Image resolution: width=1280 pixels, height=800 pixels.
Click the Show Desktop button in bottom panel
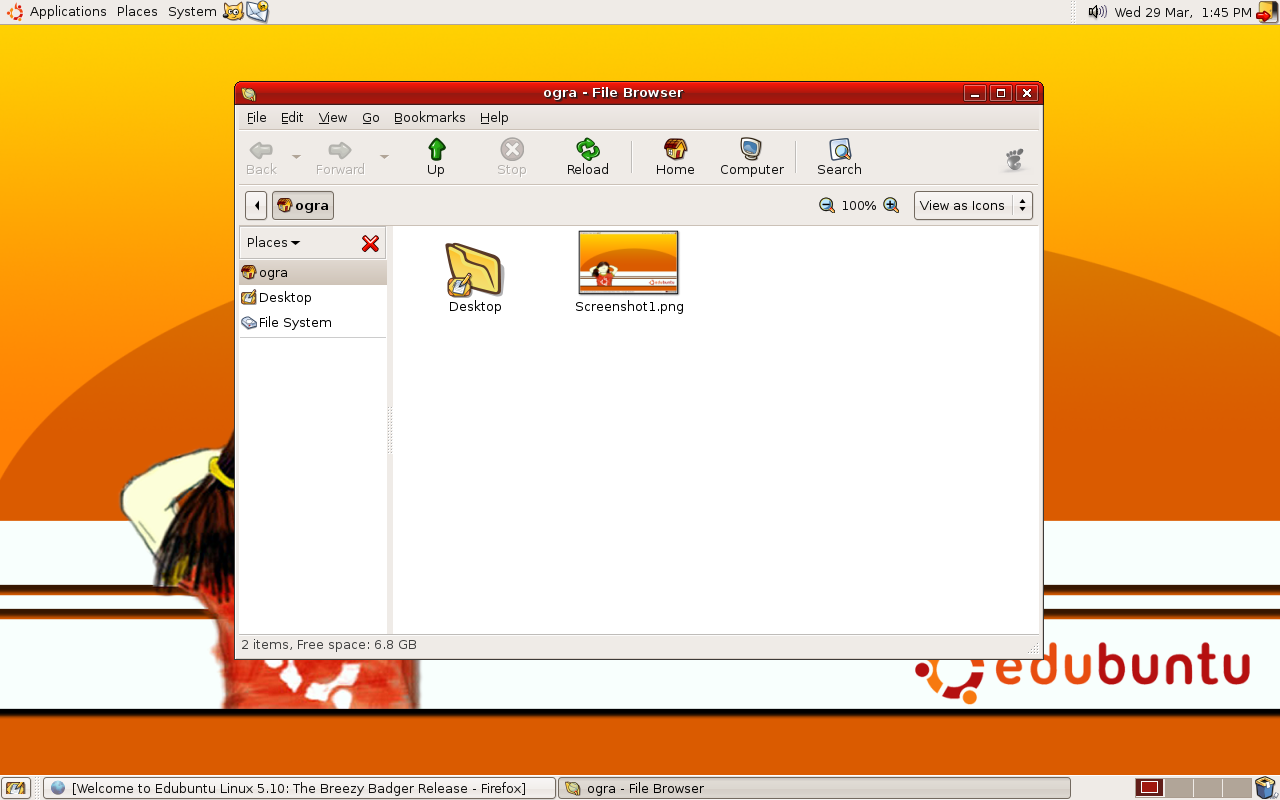click(x=16, y=788)
